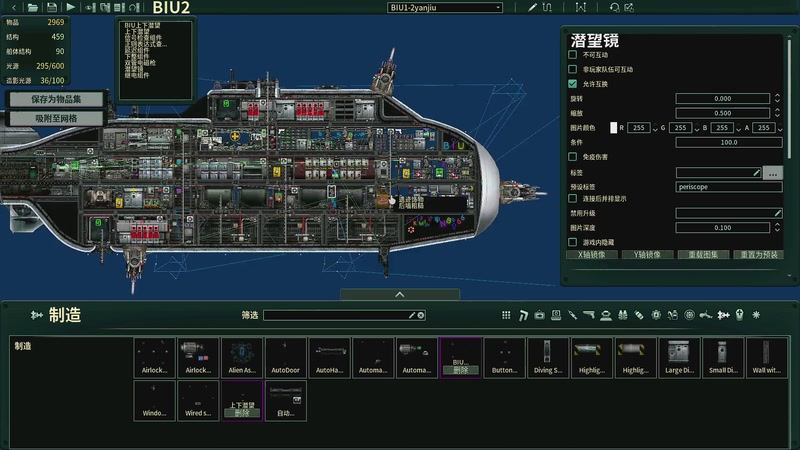Select the Diving S... assembly thumbnail
The height and width of the screenshot is (450, 800).
[548, 357]
